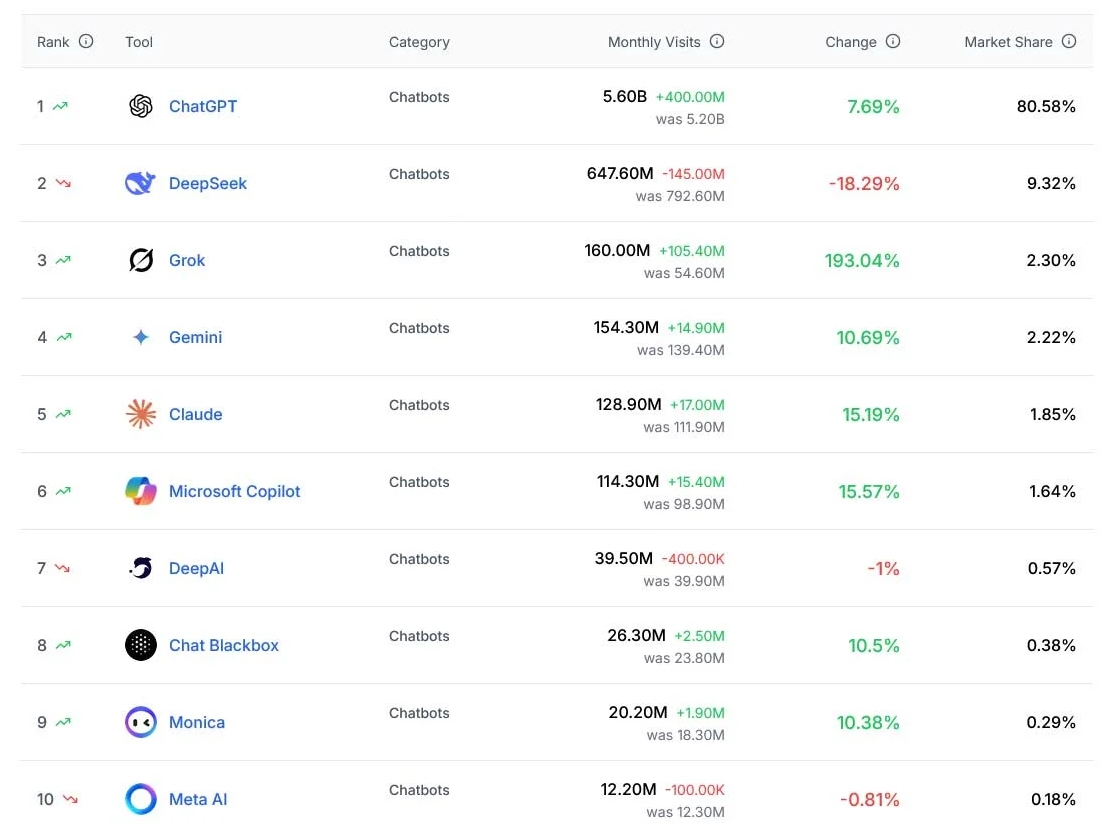Click the upward trend arrow in Grok row
The image size is (1112, 831).
[63, 260]
